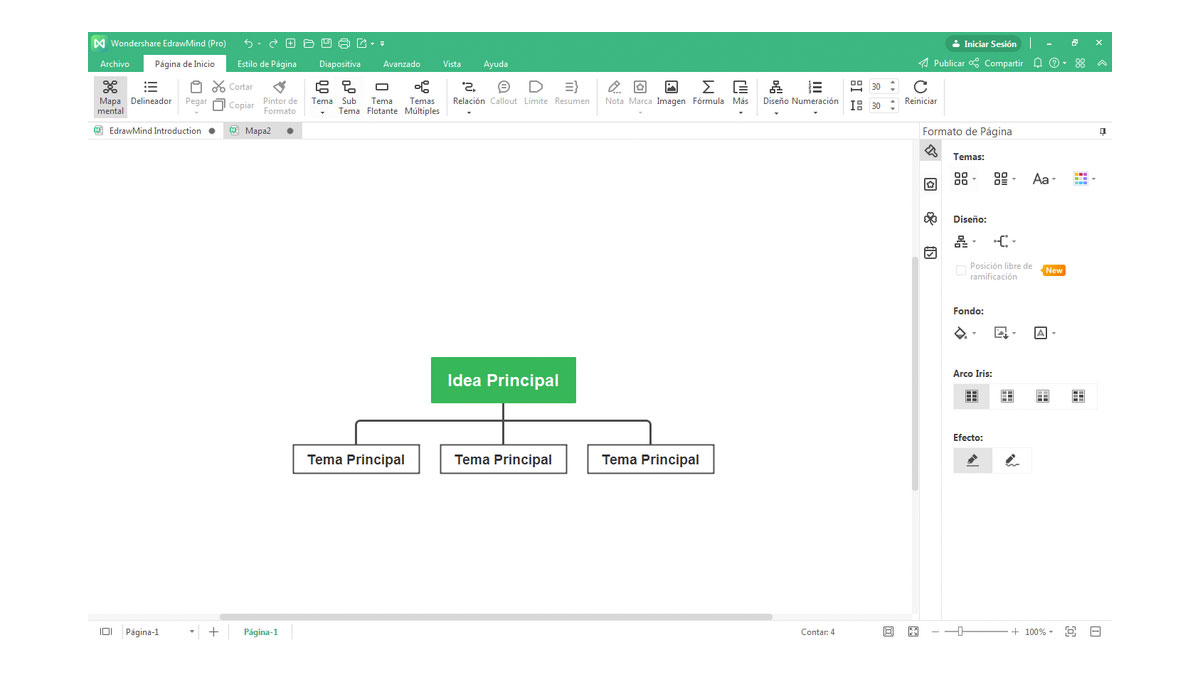Image resolution: width=1200 pixels, height=675 pixels.
Task: Select the first Arco Iris option
Action: click(971, 396)
